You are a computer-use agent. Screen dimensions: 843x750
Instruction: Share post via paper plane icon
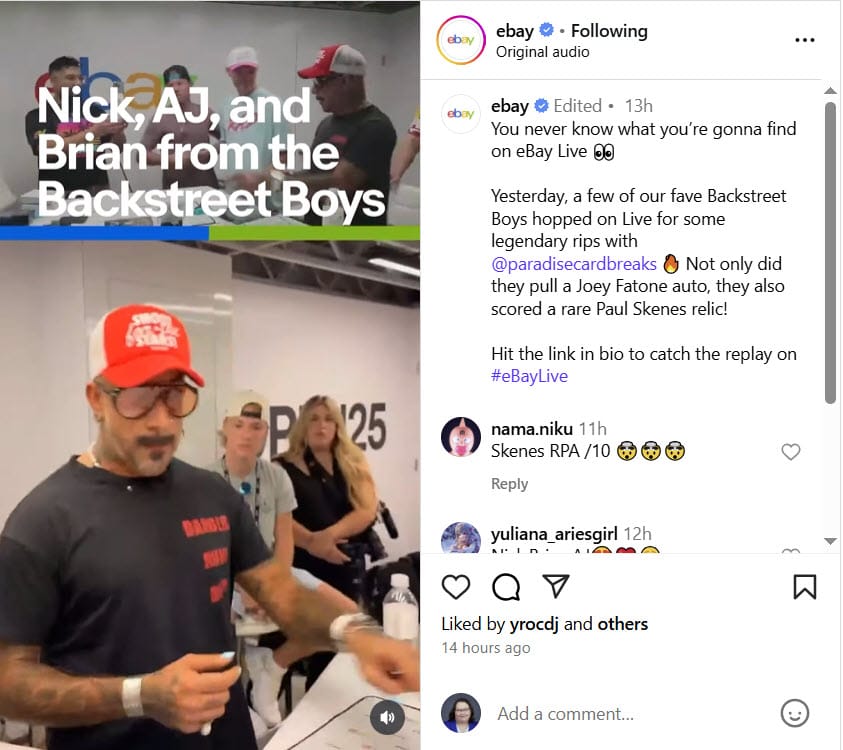click(x=555, y=586)
